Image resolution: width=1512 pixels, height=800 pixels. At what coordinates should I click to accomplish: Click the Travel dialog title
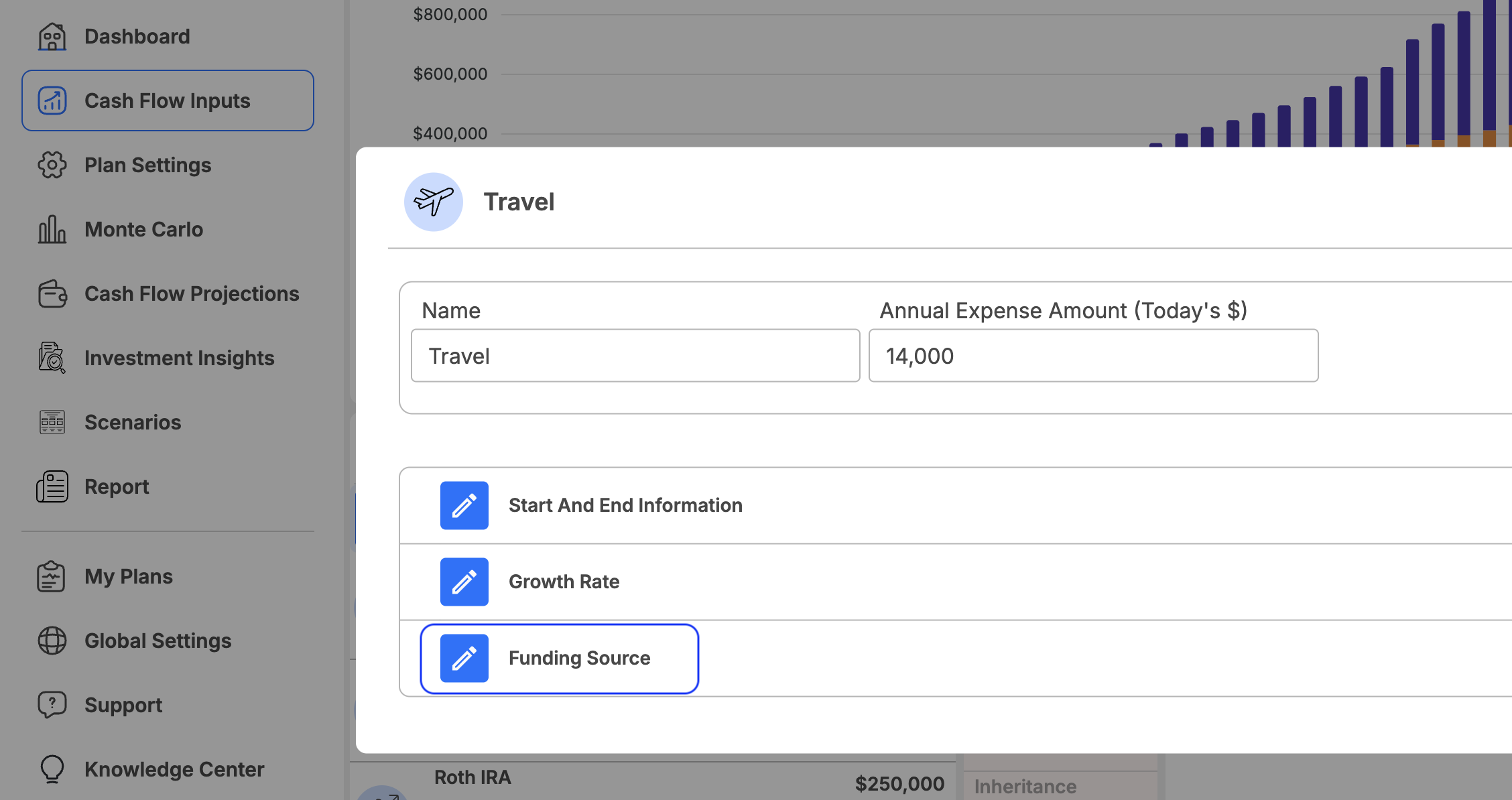click(519, 202)
